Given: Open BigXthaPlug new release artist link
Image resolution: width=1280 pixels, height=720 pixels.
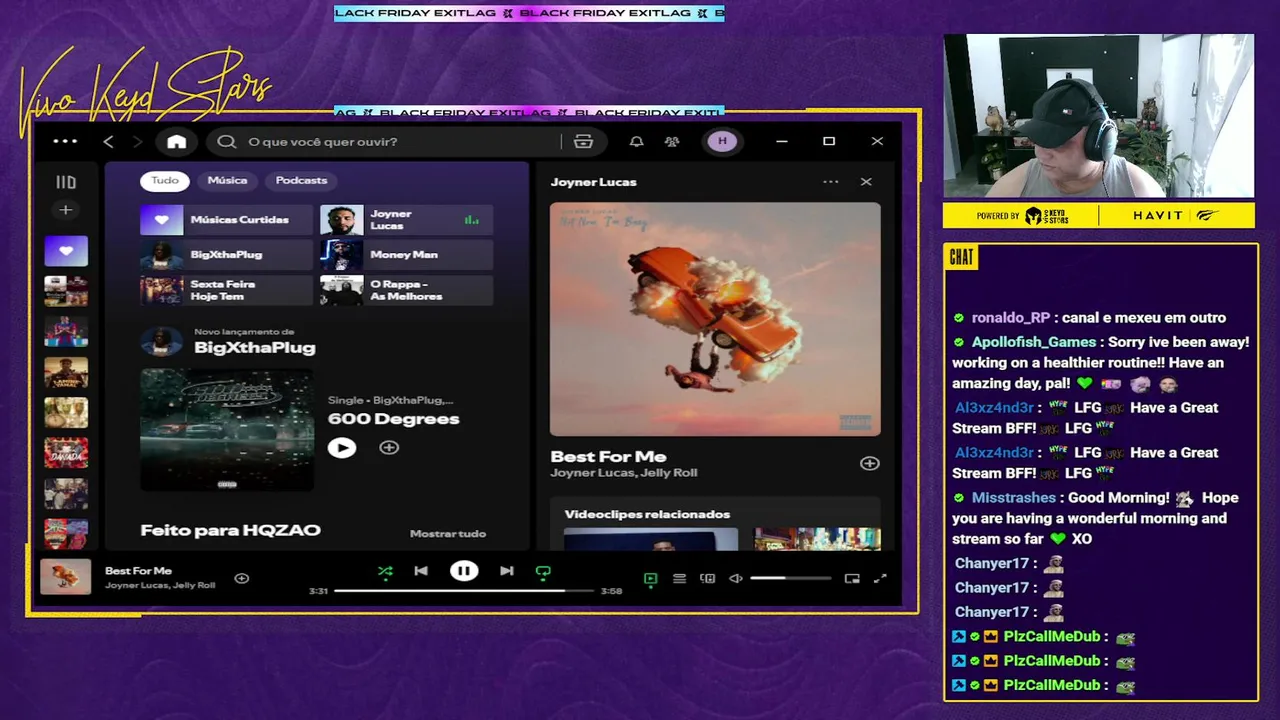Looking at the screenshot, I should pos(254,348).
